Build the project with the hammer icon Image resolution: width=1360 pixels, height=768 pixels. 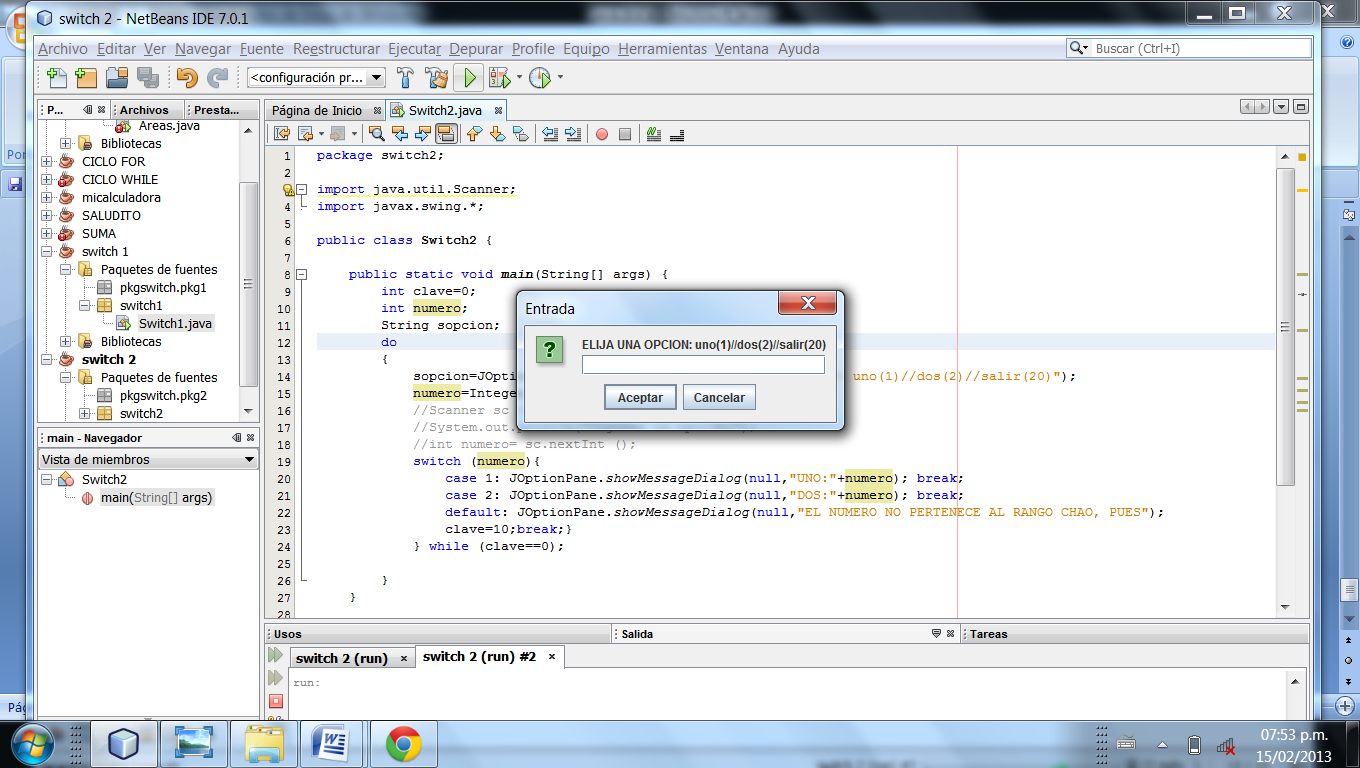(404, 76)
